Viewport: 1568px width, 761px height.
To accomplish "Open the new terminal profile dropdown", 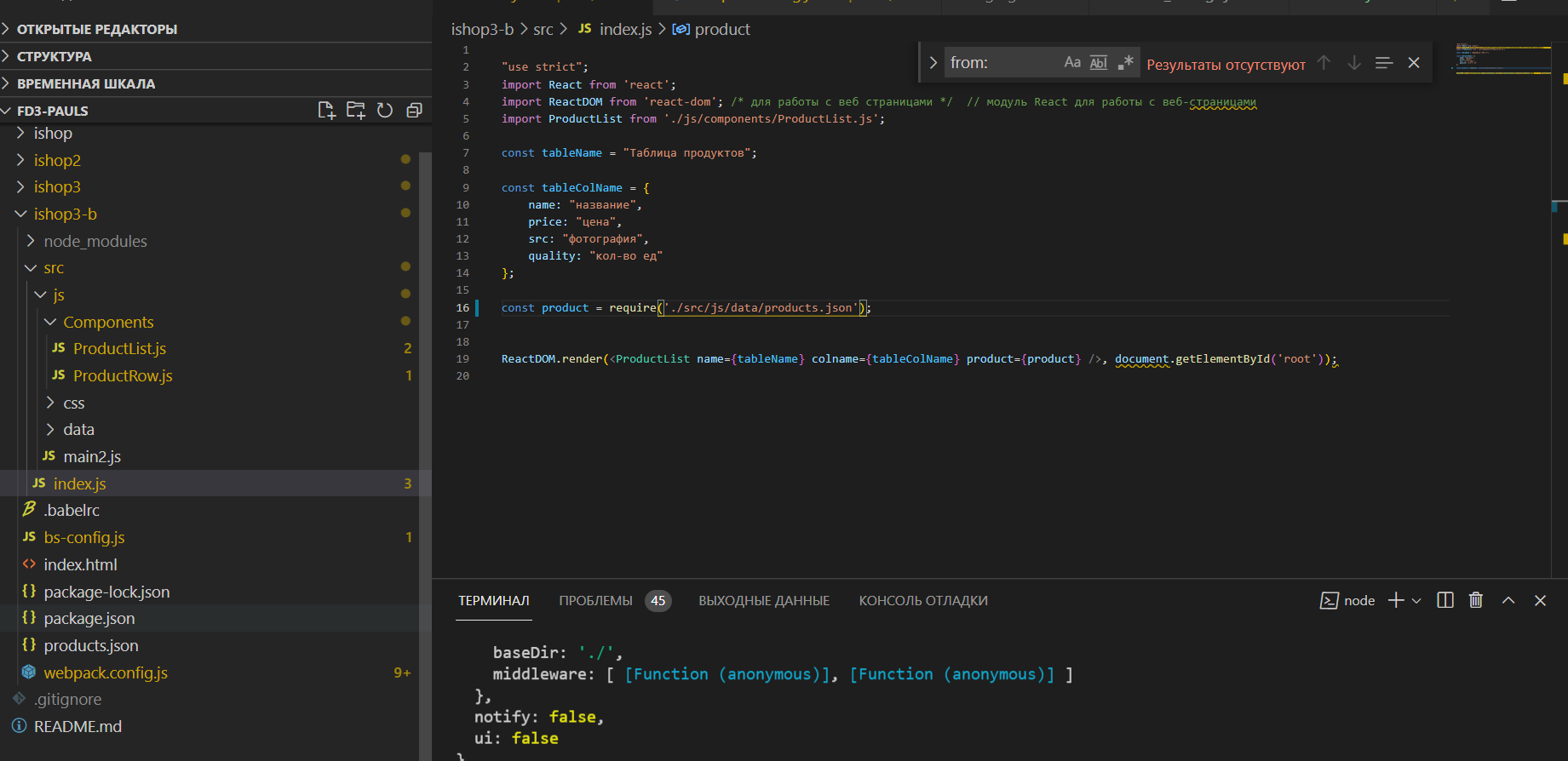I will click(1416, 601).
